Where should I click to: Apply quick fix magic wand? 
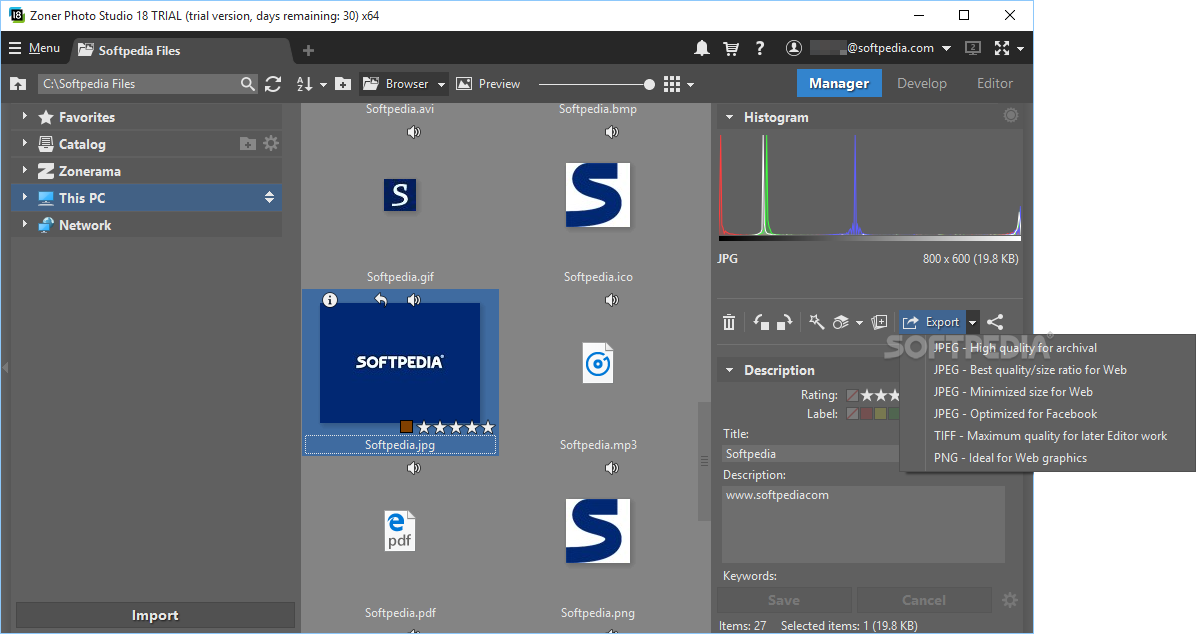click(816, 322)
